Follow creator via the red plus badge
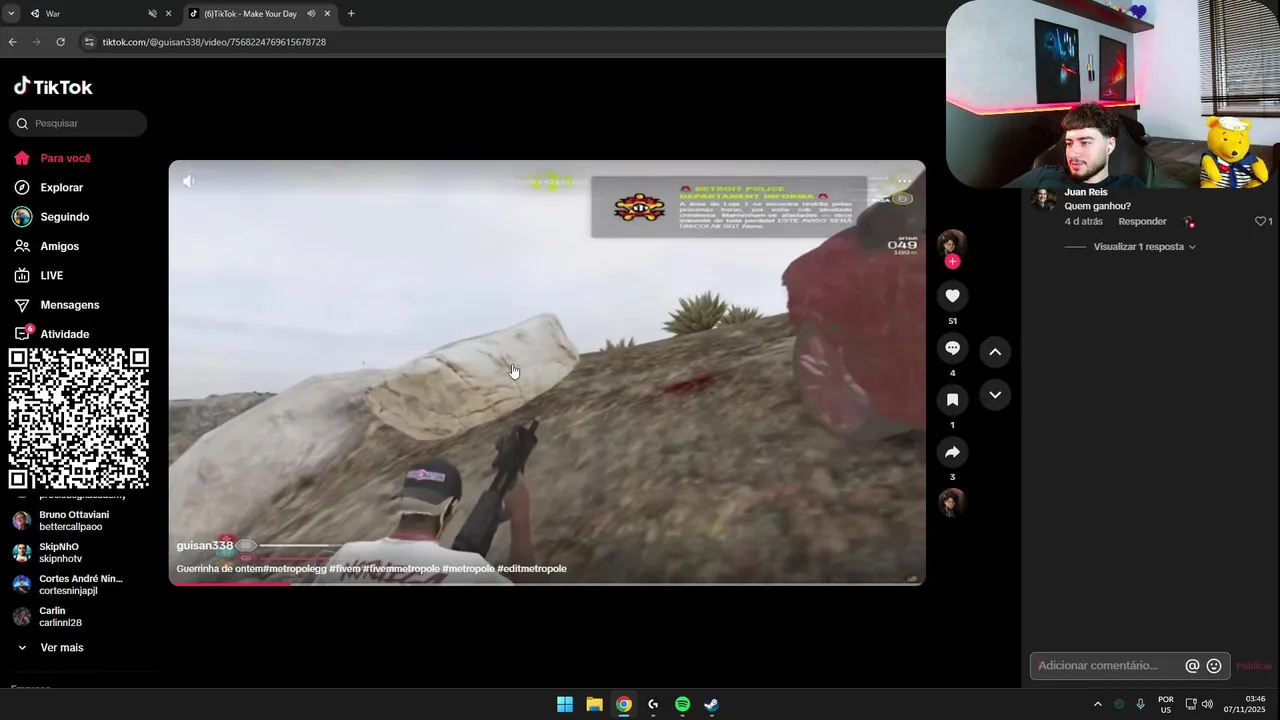1280x720 pixels. 952,262
